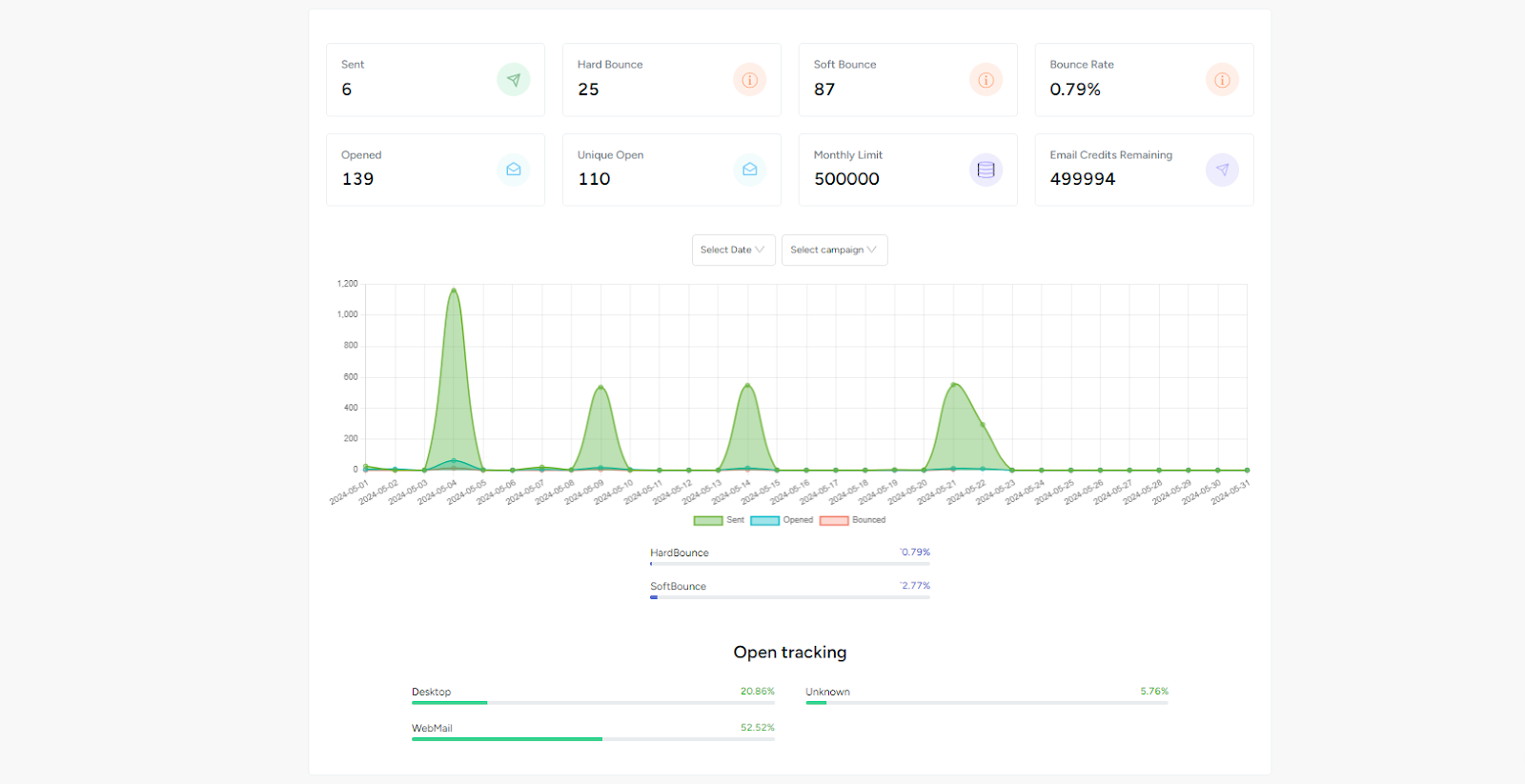Image resolution: width=1525 pixels, height=784 pixels.
Task: Click the Hard Bounce info icon
Action: pyautogui.click(x=749, y=80)
